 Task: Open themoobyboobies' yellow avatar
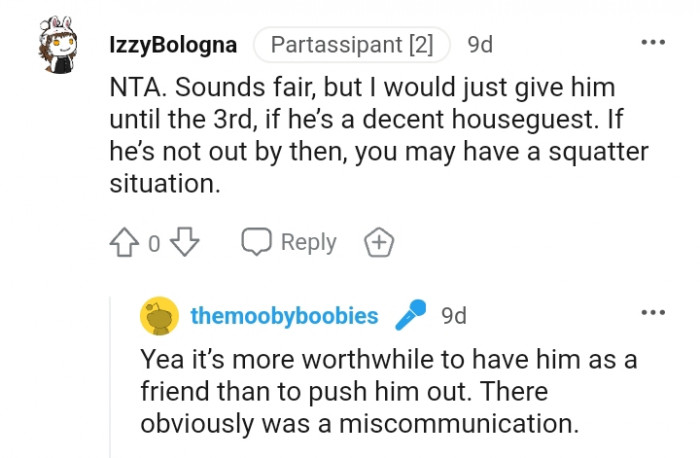click(159, 316)
